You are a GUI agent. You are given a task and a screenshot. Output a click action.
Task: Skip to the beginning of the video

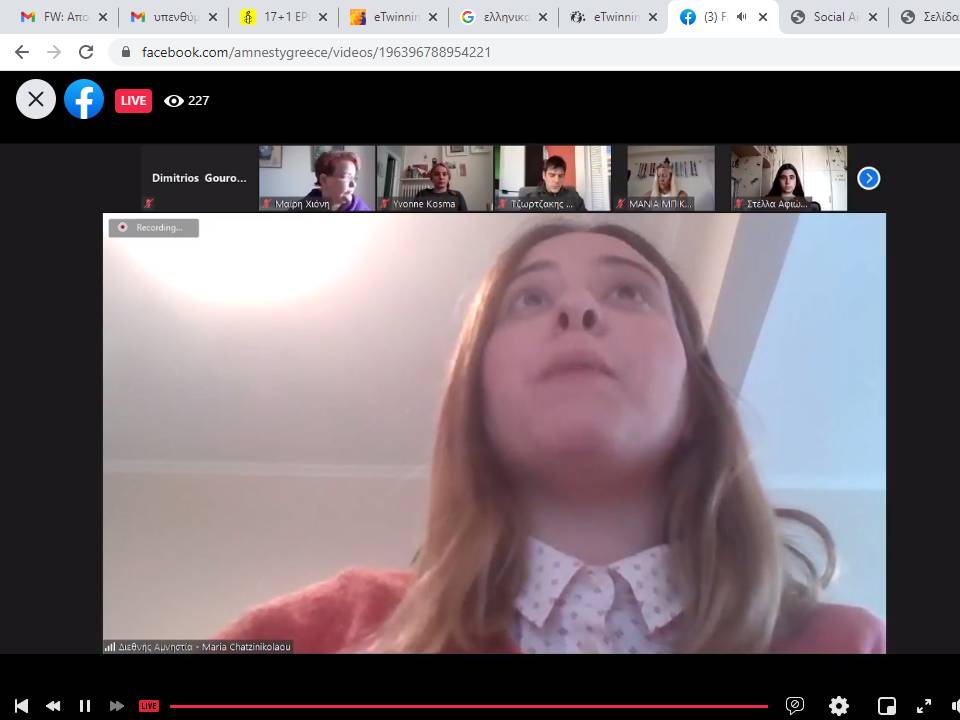(21, 706)
